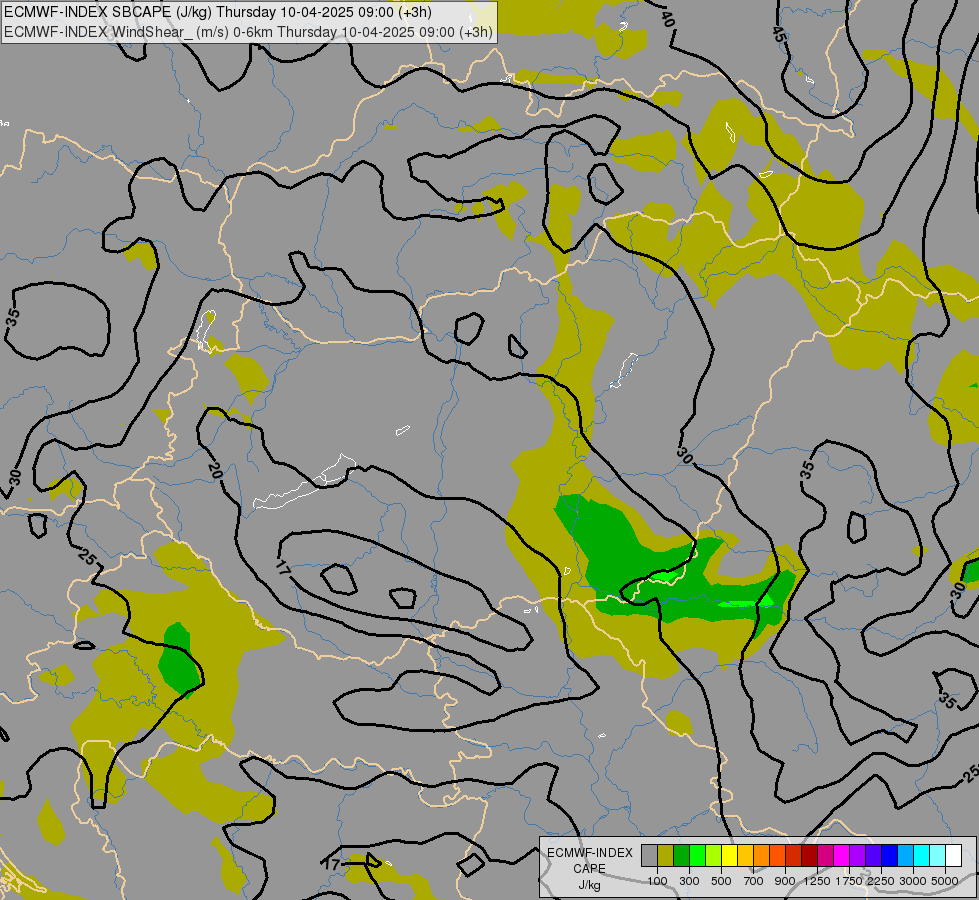
Task: Click the CAPE label in legend box
Action: [589, 869]
